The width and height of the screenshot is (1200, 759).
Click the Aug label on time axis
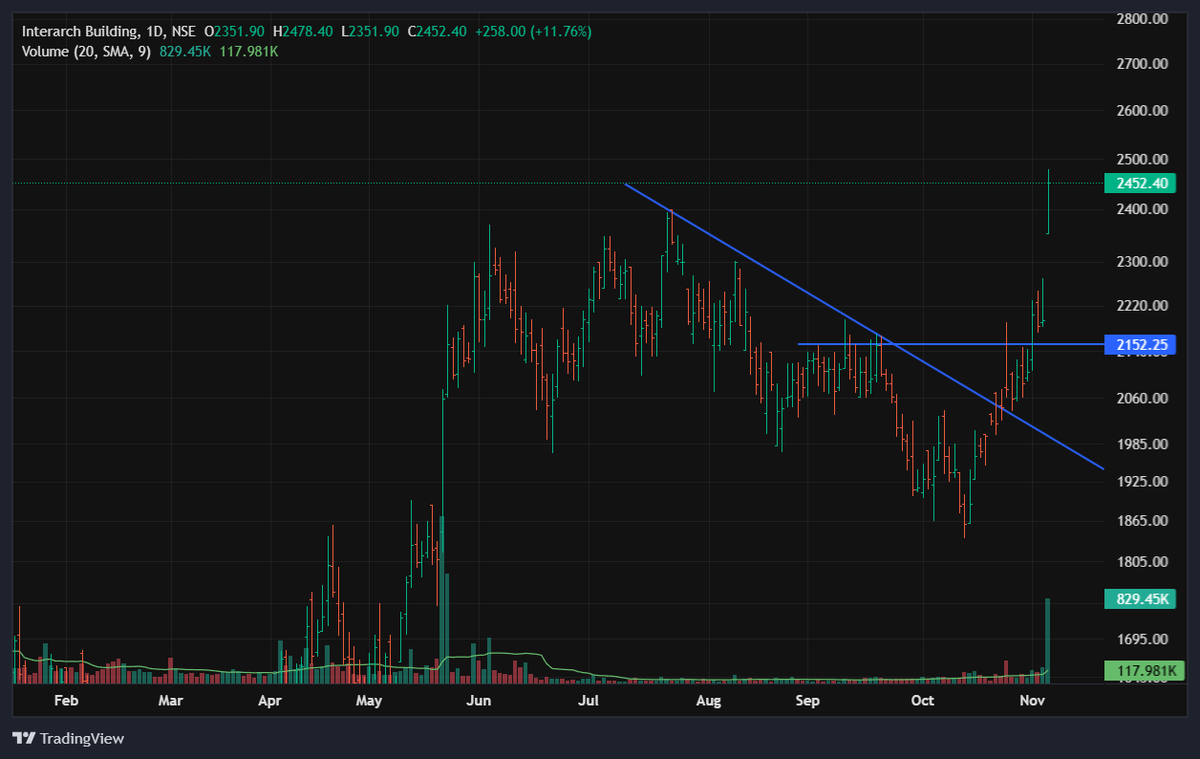tap(708, 701)
